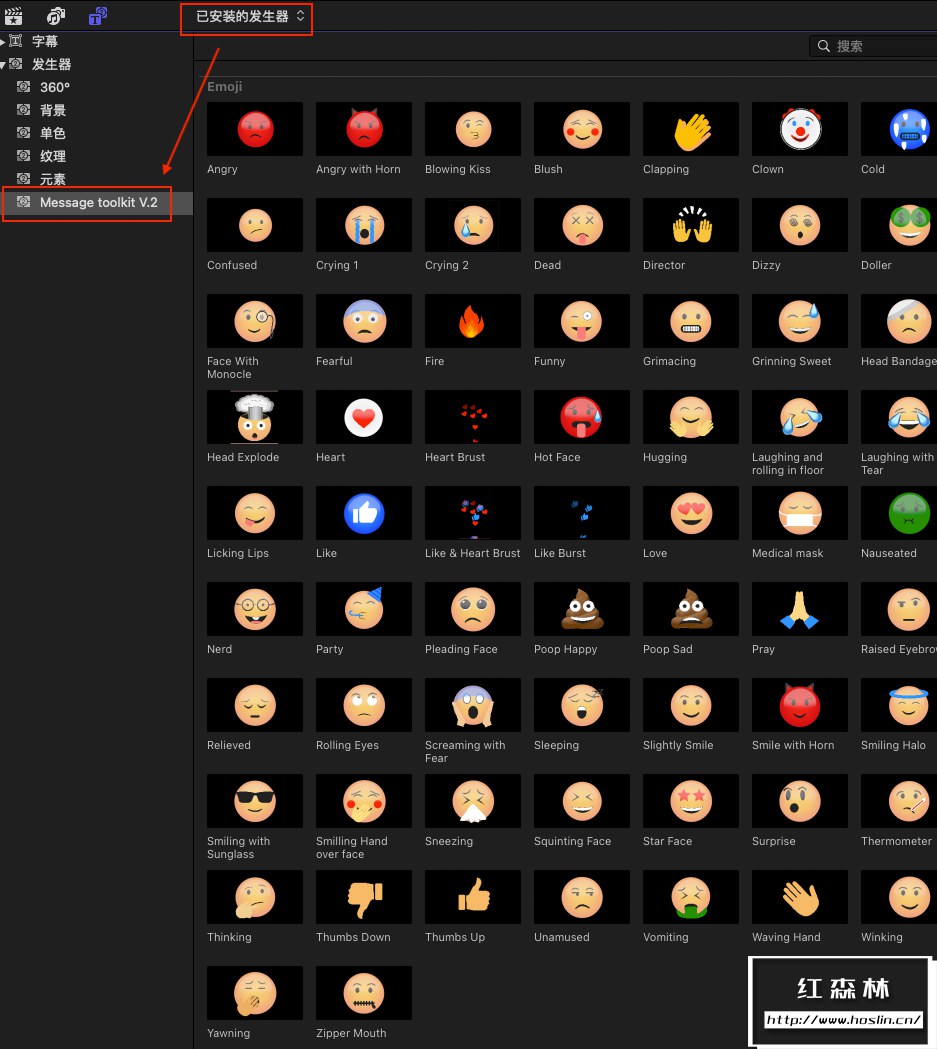Select the 字幕 sidebar category
The height and width of the screenshot is (1049, 937).
tap(44, 41)
